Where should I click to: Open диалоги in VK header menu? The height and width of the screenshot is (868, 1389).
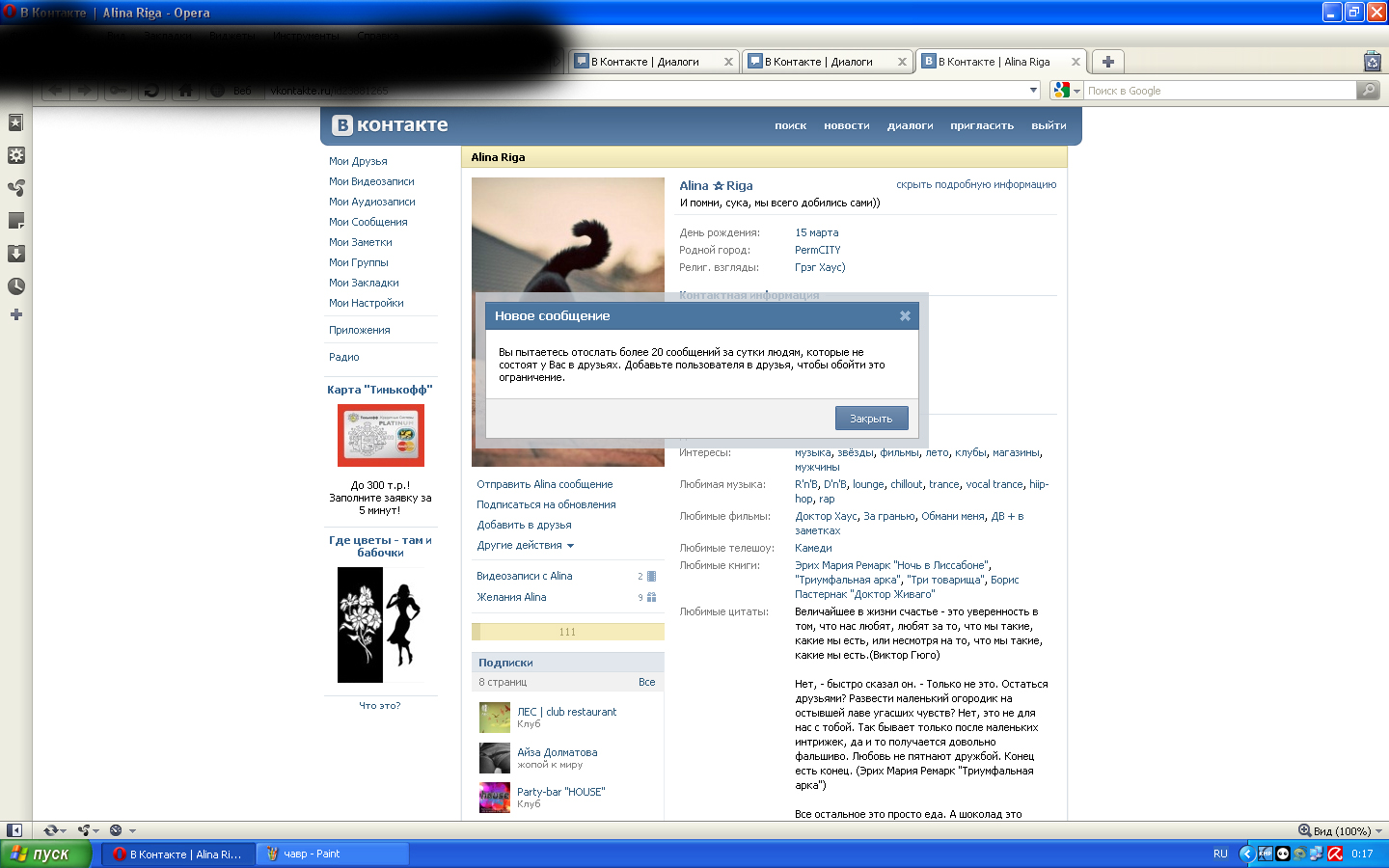click(911, 125)
